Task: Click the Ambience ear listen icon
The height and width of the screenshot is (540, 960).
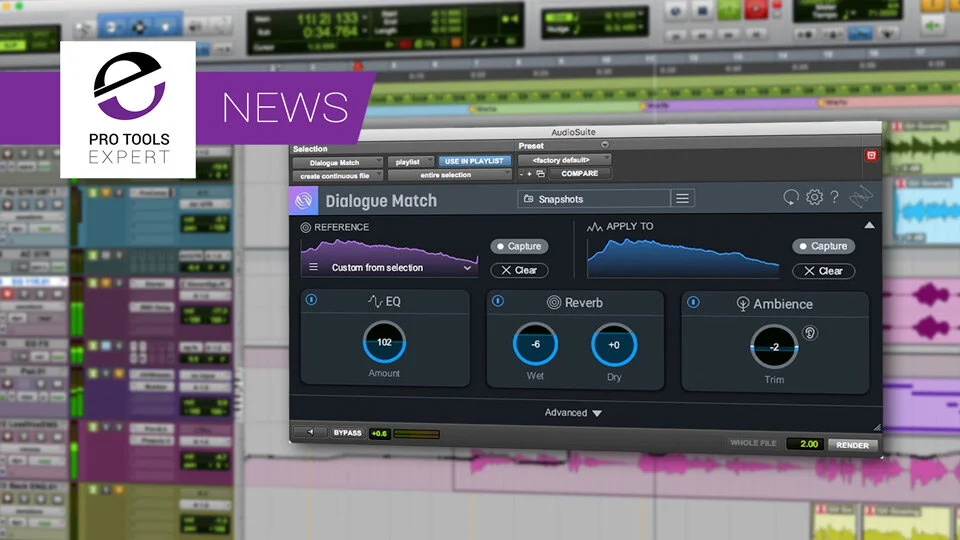Action: tap(809, 333)
